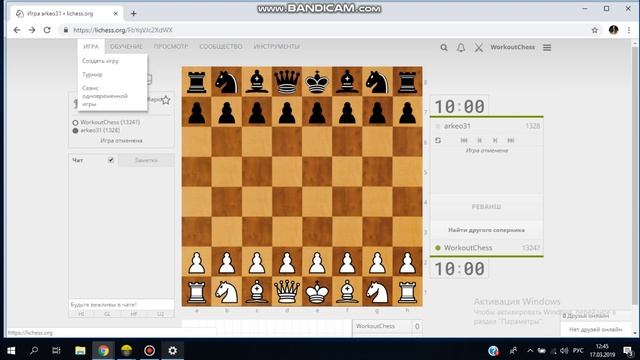Open Windows Start menu
This screenshot has height=360, width=640.
click(11, 350)
